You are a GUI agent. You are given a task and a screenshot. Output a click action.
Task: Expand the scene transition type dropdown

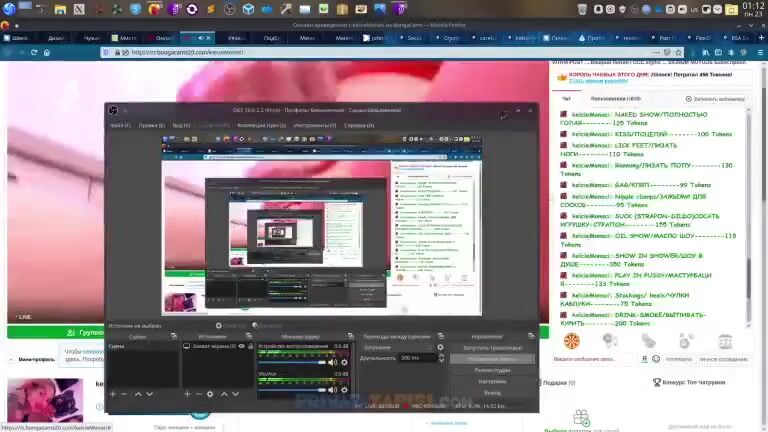pyautogui.click(x=398, y=347)
